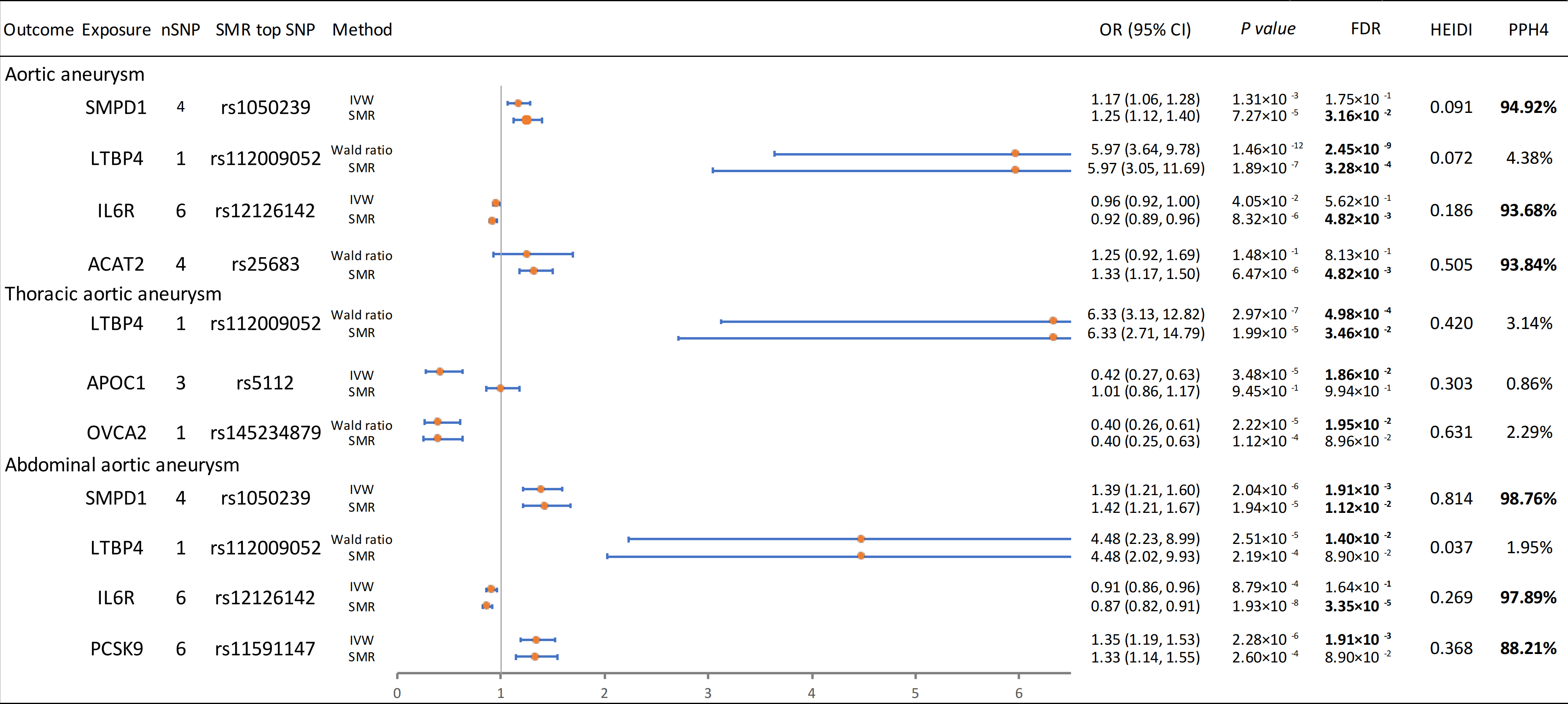Click the P value column header
Image resolution: width=1568 pixels, height=704 pixels.
[1267, 29]
